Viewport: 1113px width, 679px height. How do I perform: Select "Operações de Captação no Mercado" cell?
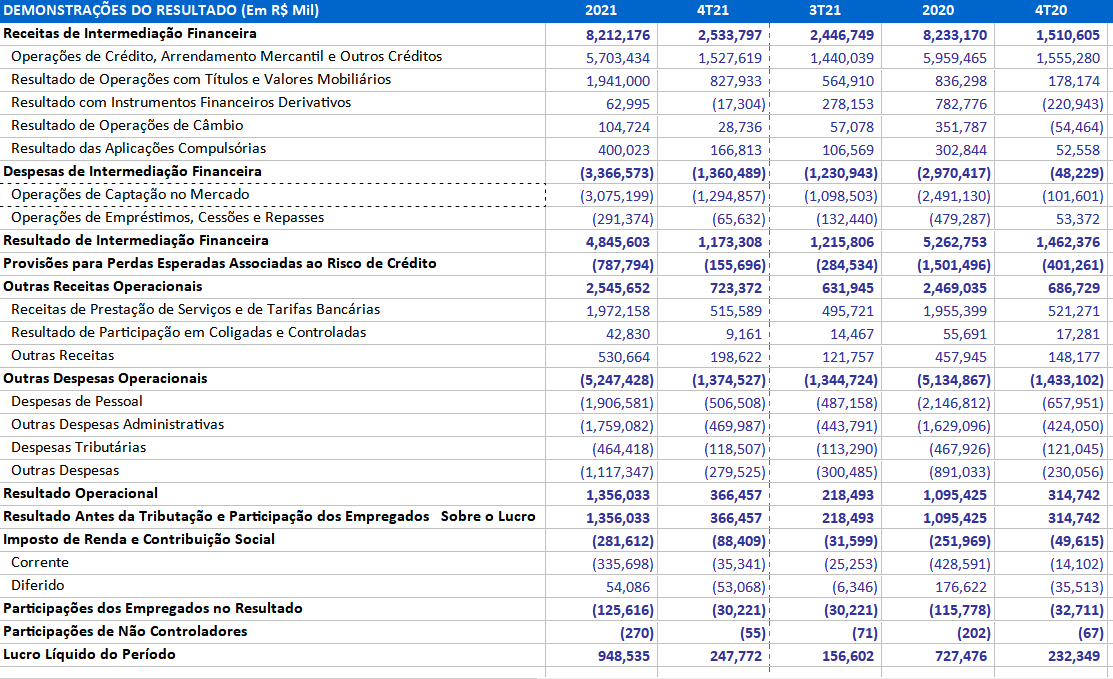click(x=273, y=194)
